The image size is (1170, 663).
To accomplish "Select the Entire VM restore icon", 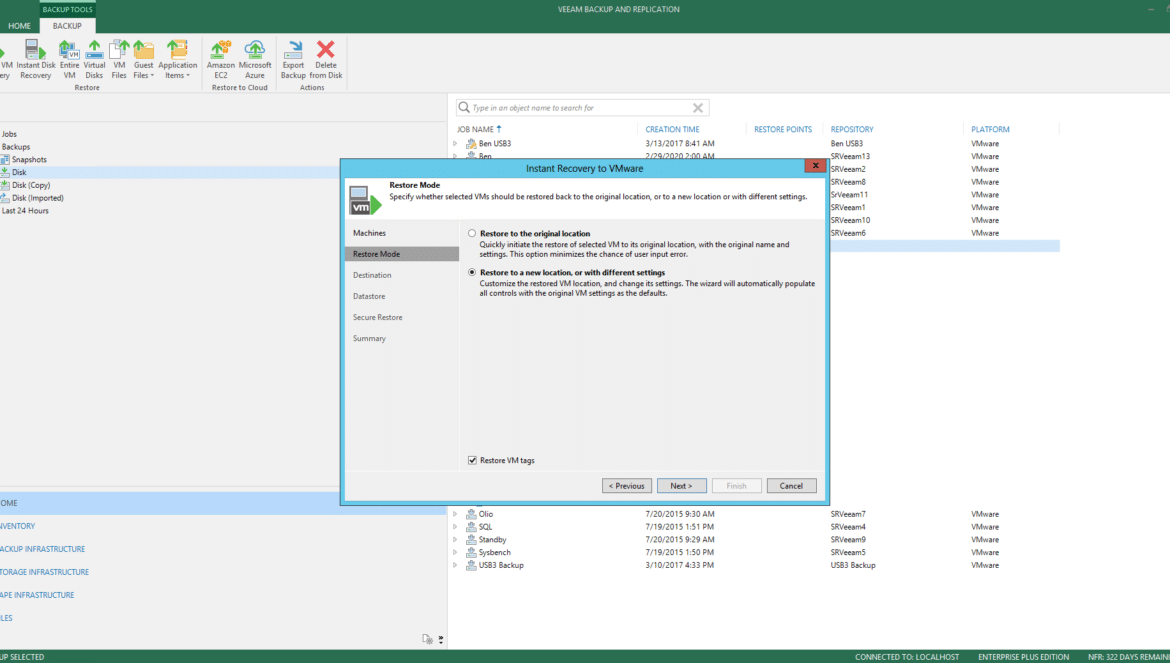I will pos(69,50).
